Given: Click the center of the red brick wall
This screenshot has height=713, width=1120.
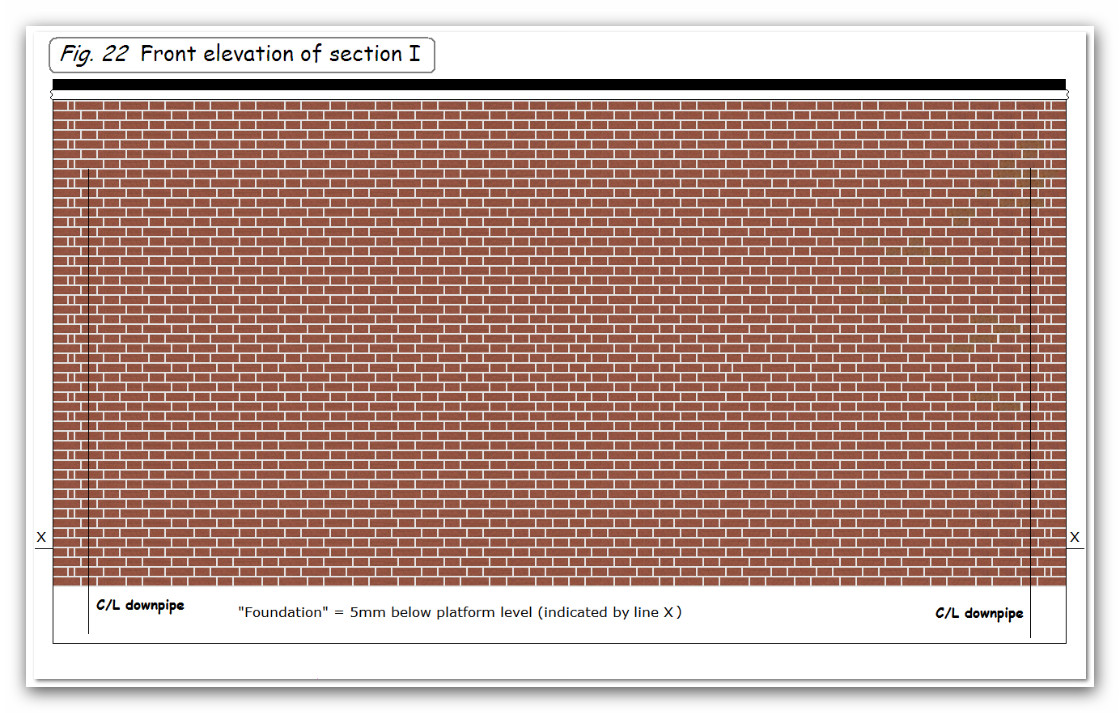Looking at the screenshot, I should pos(559,342).
